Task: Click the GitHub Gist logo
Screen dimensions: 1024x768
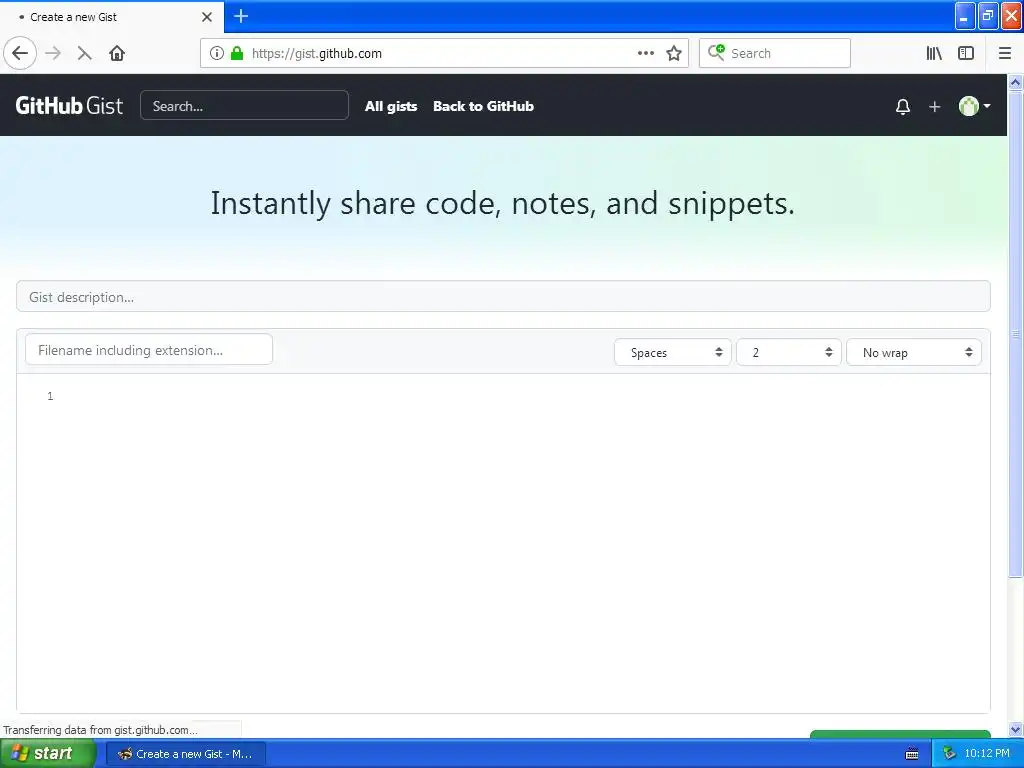Action: pyautogui.click(x=69, y=106)
